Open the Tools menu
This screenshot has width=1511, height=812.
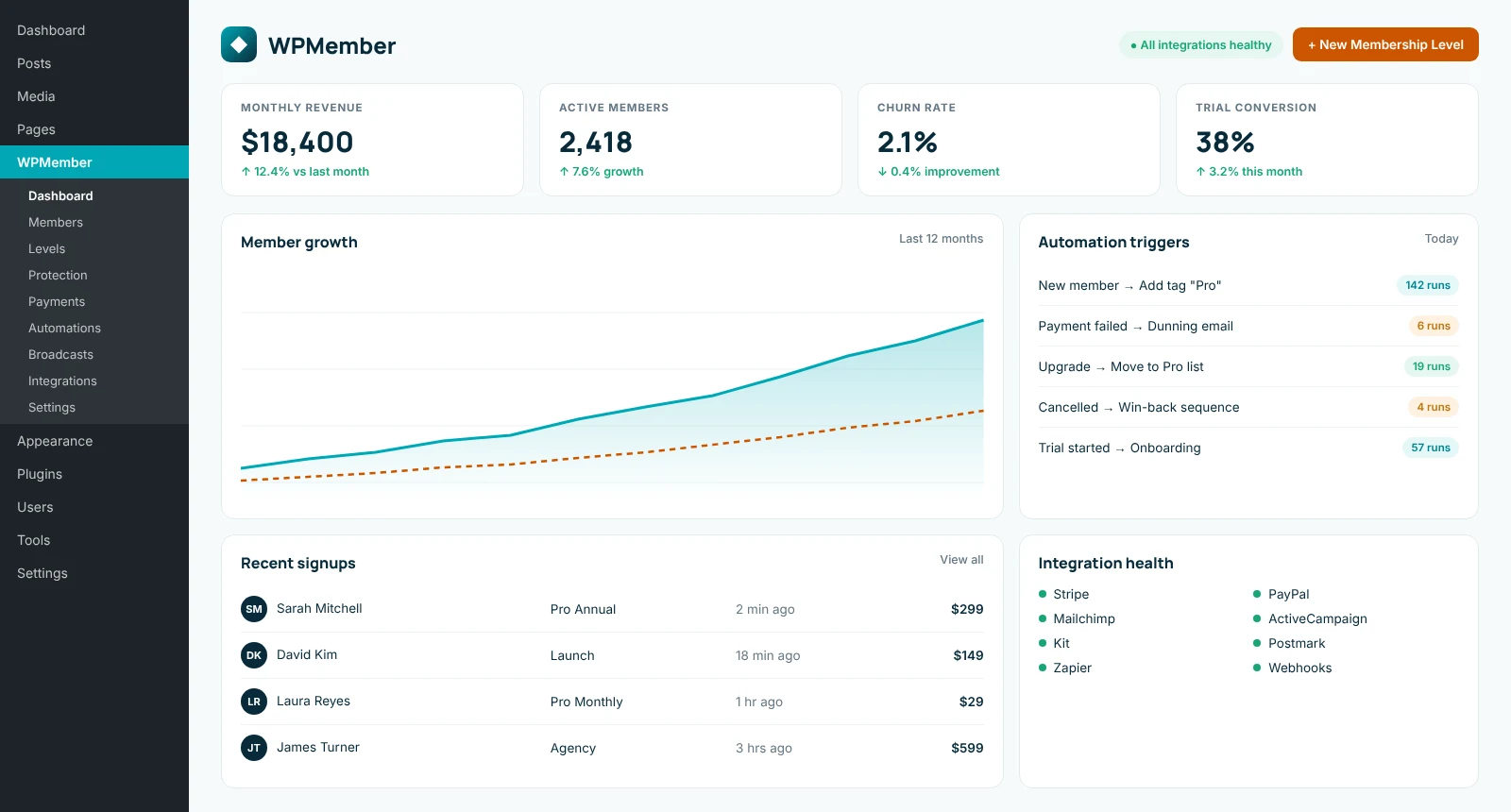94,540
